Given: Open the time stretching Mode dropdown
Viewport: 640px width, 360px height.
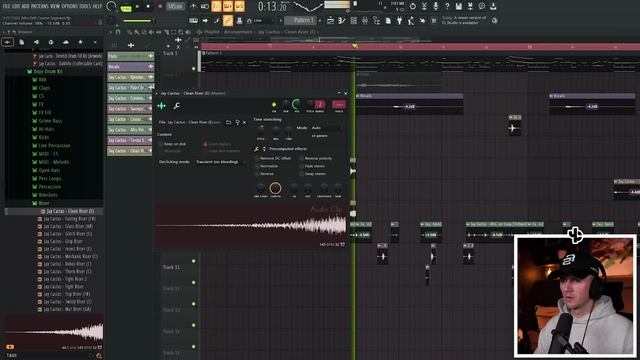Looking at the screenshot, I should point(326,128).
